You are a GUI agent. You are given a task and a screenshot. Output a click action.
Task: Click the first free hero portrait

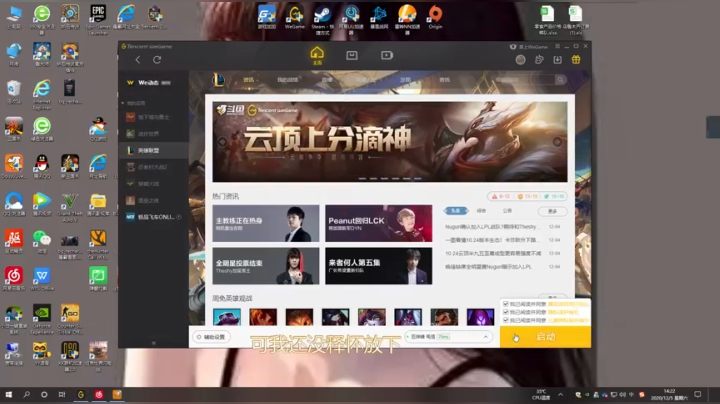click(227, 317)
